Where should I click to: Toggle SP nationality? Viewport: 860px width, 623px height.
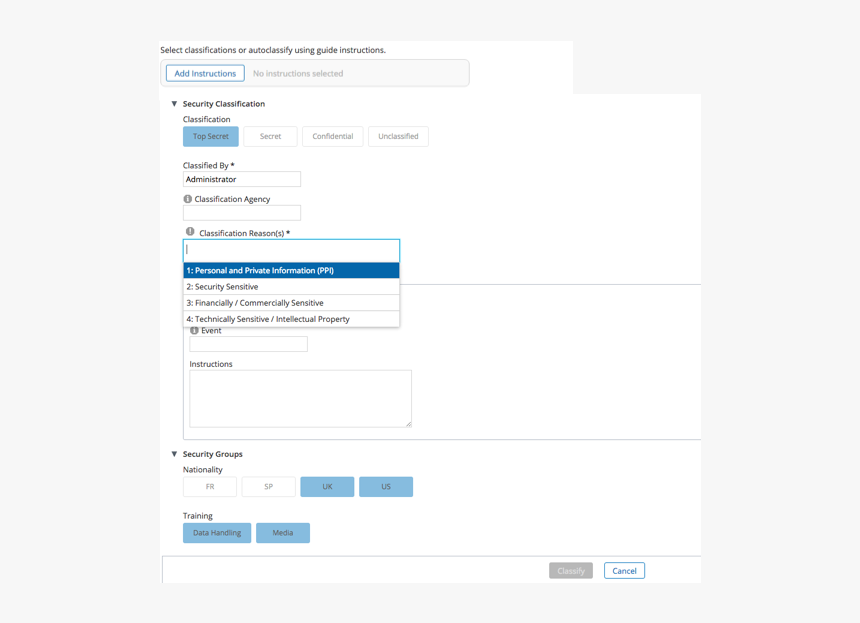[269, 486]
